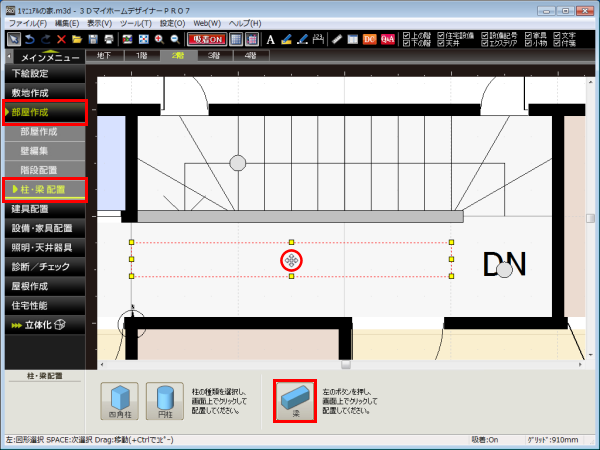This screenshot has height=450, width=600.
Task: Toggle the 吸着ON snap button
Action: tap(205, 39)
